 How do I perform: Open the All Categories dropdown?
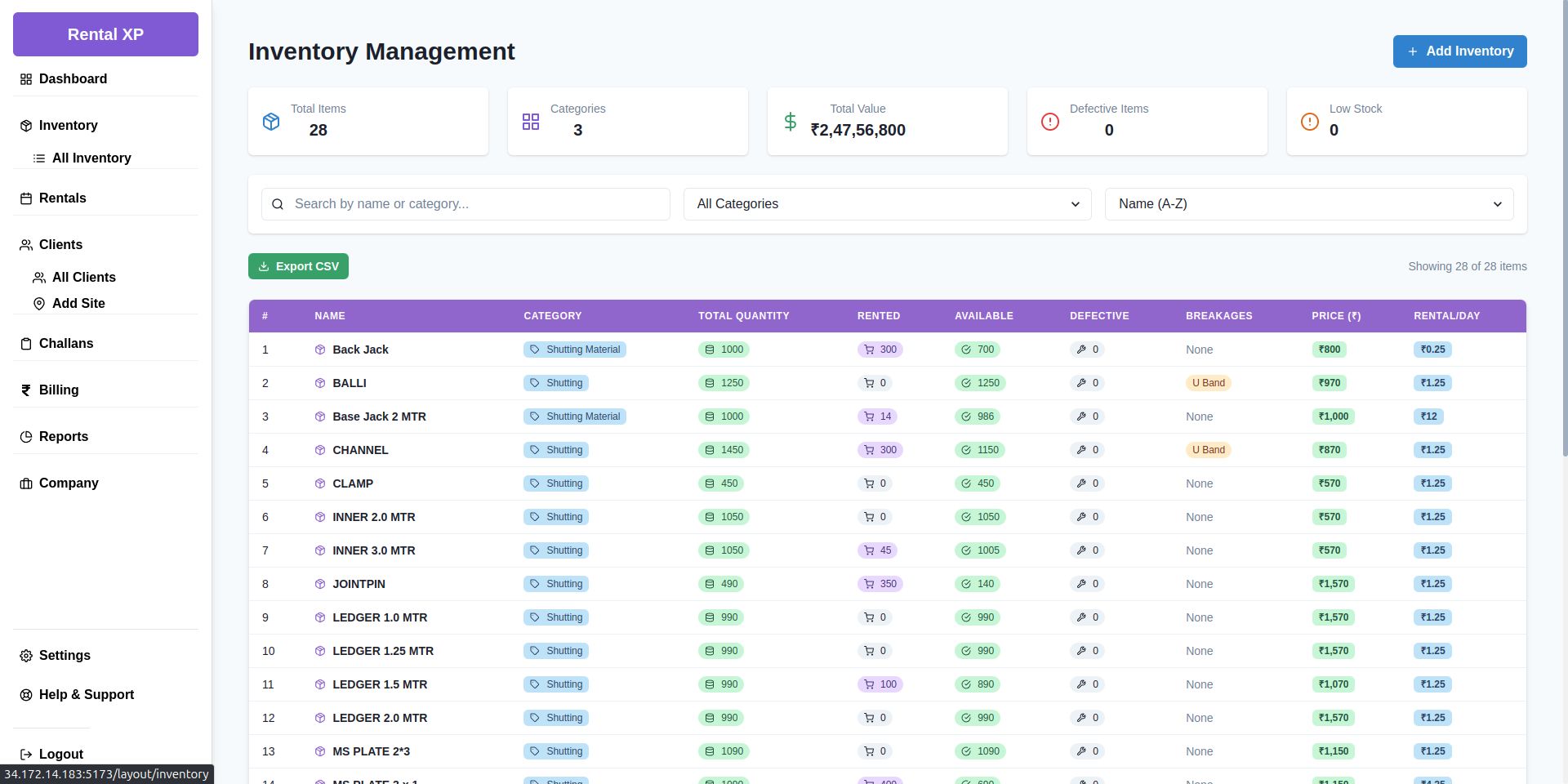click(887, 204)
